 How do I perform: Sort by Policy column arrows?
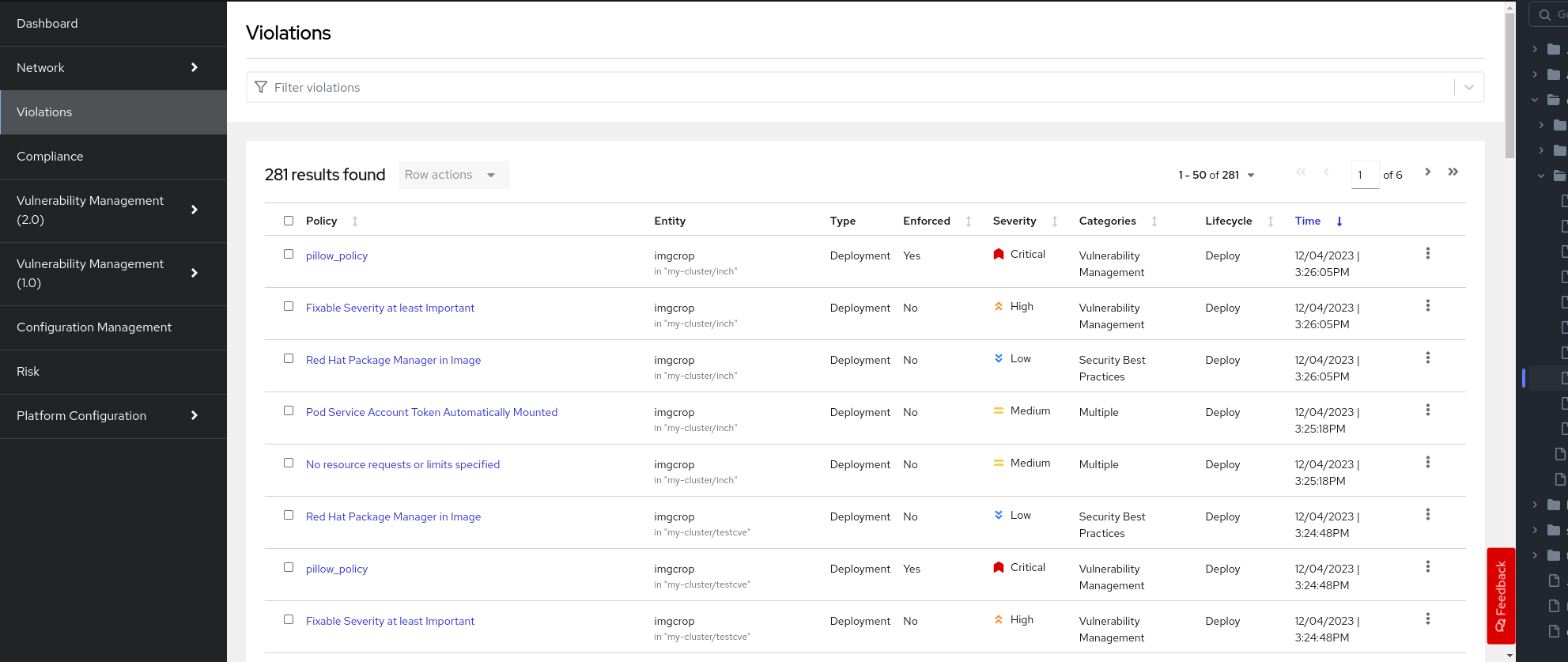pyautogui.click(x=355, y=221)
